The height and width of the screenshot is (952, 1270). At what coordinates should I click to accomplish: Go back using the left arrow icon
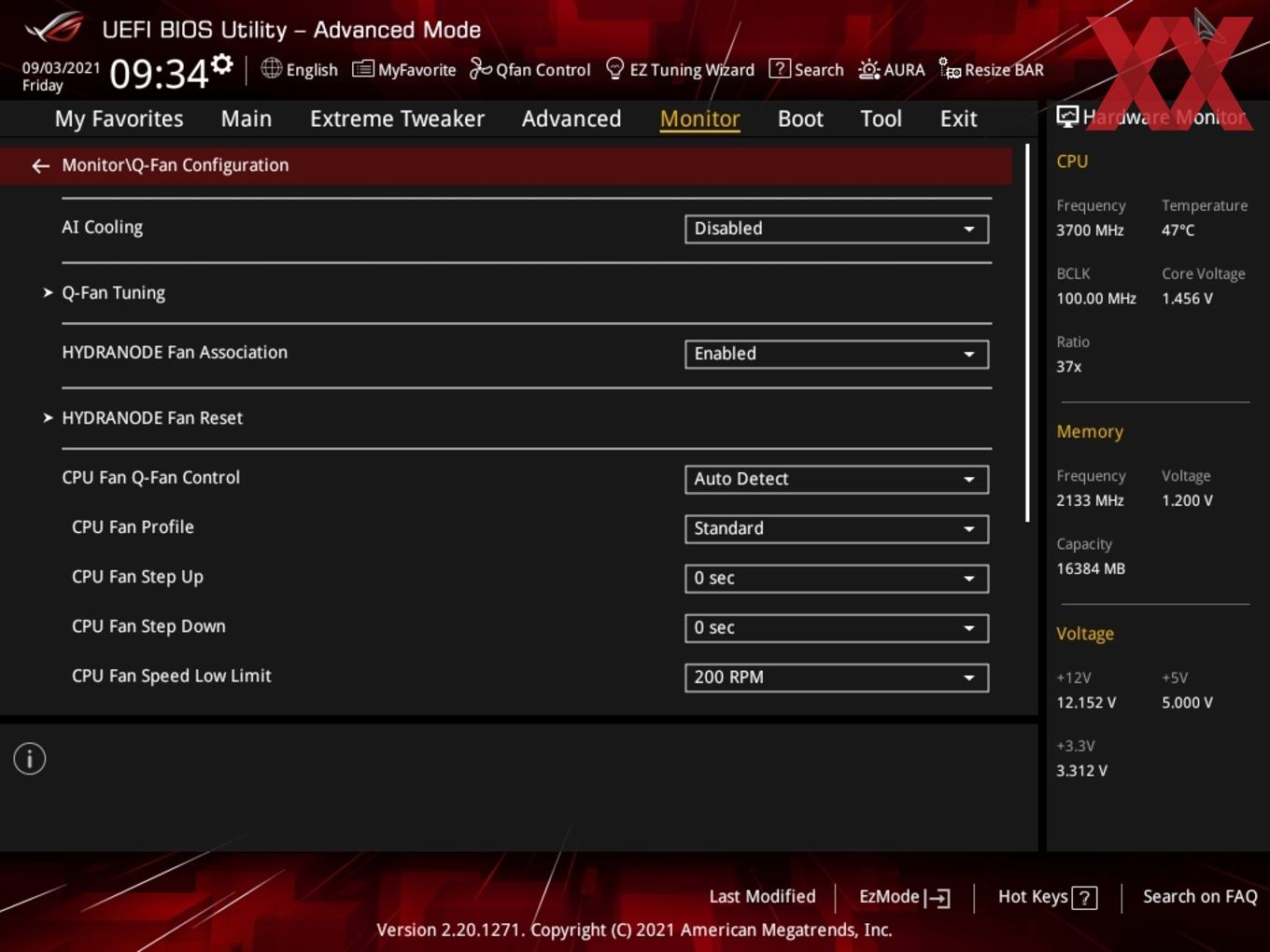40,166
